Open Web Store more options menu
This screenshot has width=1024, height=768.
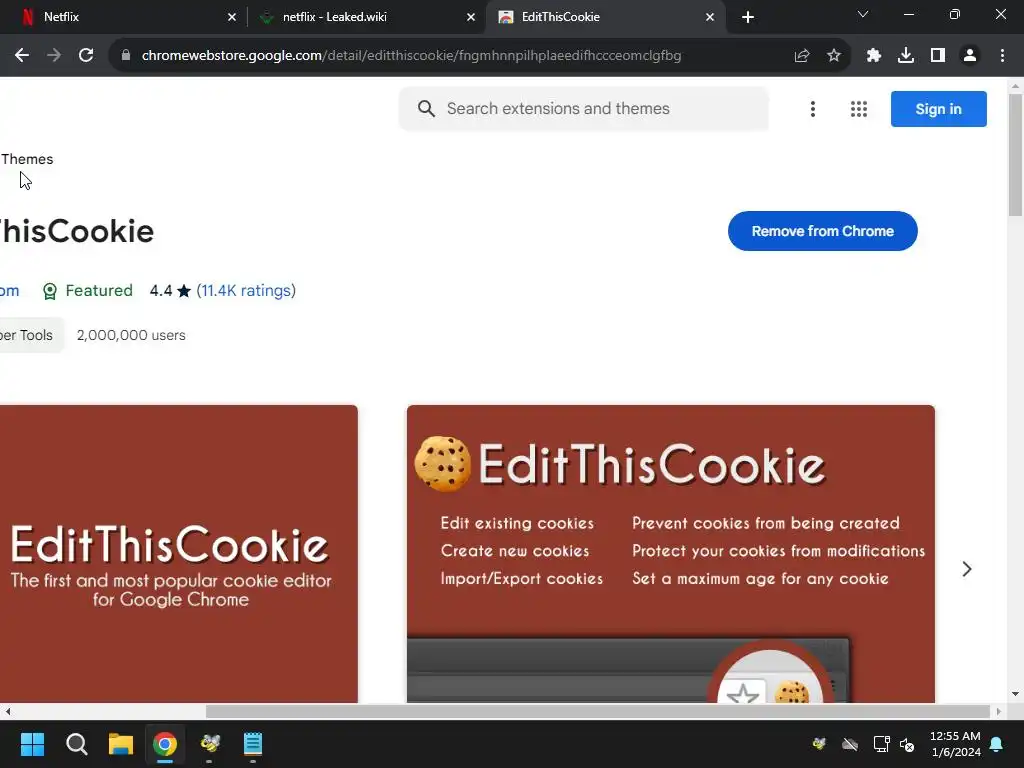click(x=812, y=109)
